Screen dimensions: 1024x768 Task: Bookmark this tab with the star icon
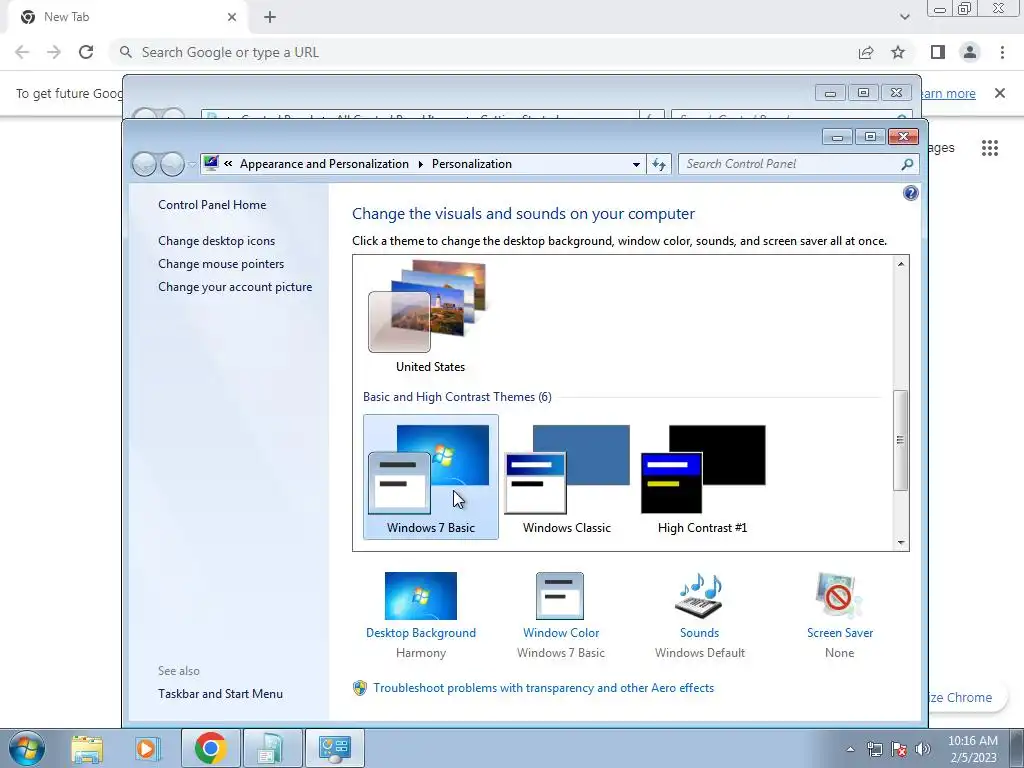point(898,52)
